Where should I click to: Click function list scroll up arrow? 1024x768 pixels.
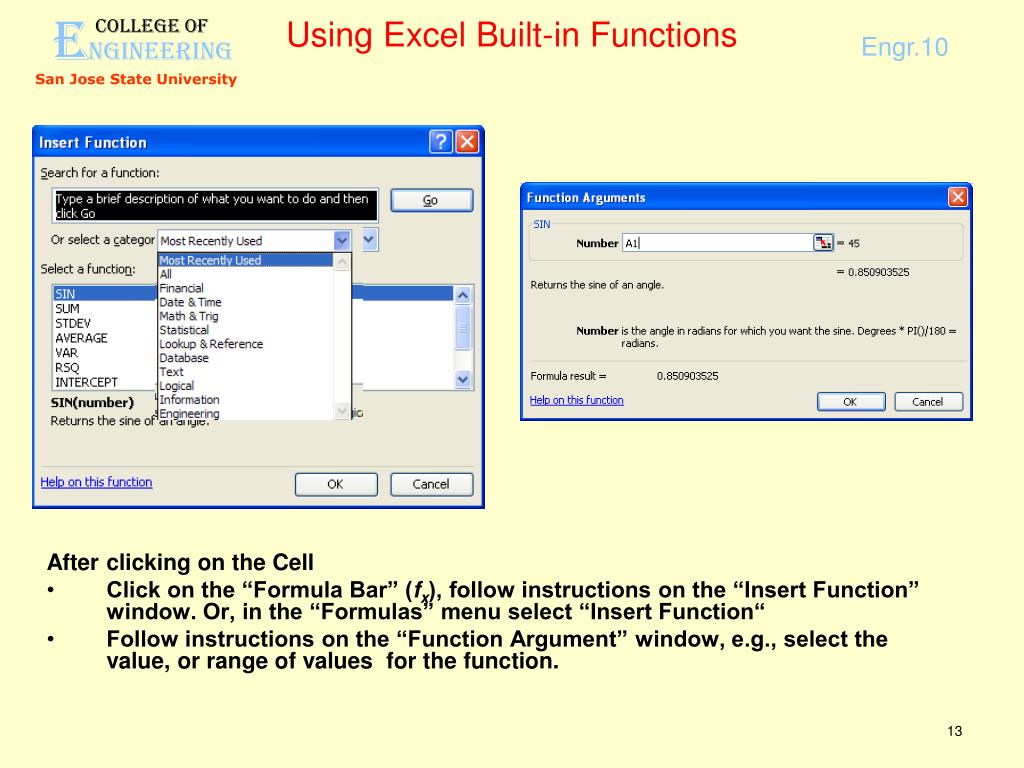[x=462, y=295]
